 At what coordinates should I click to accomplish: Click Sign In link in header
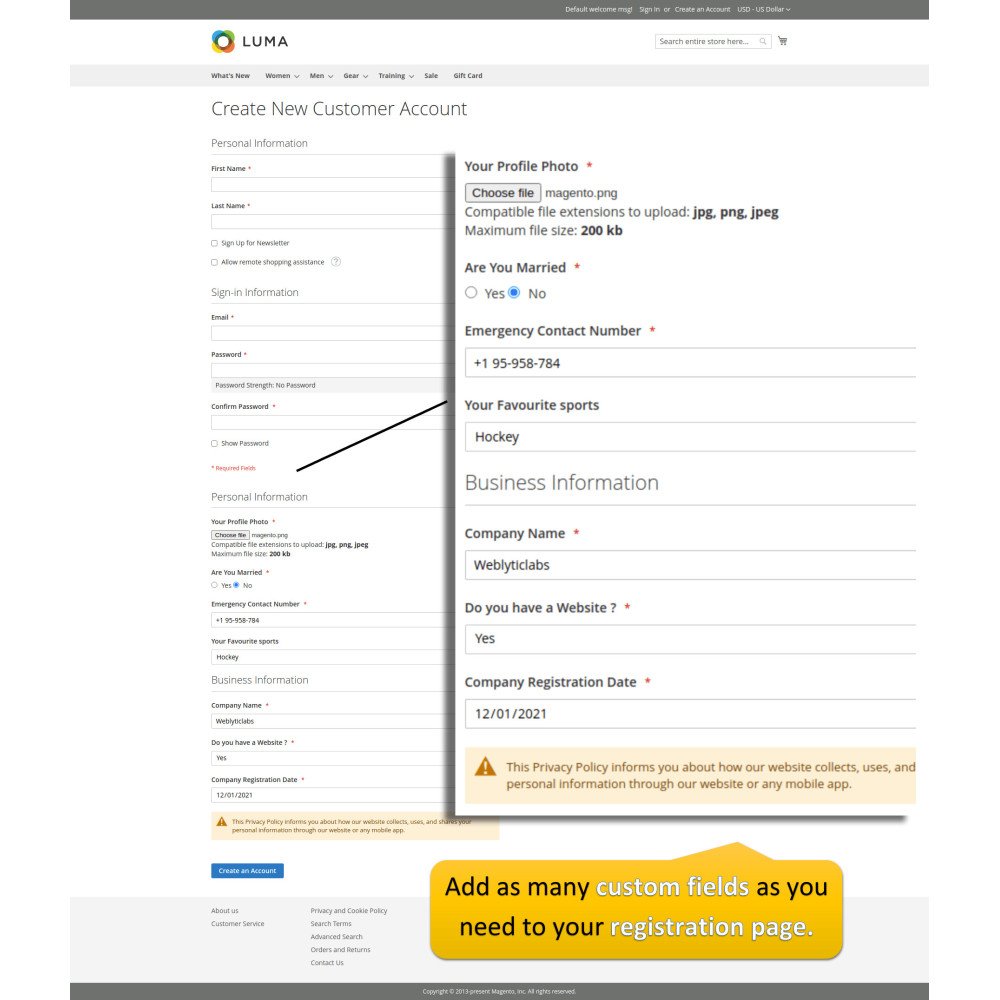(649, 10)
